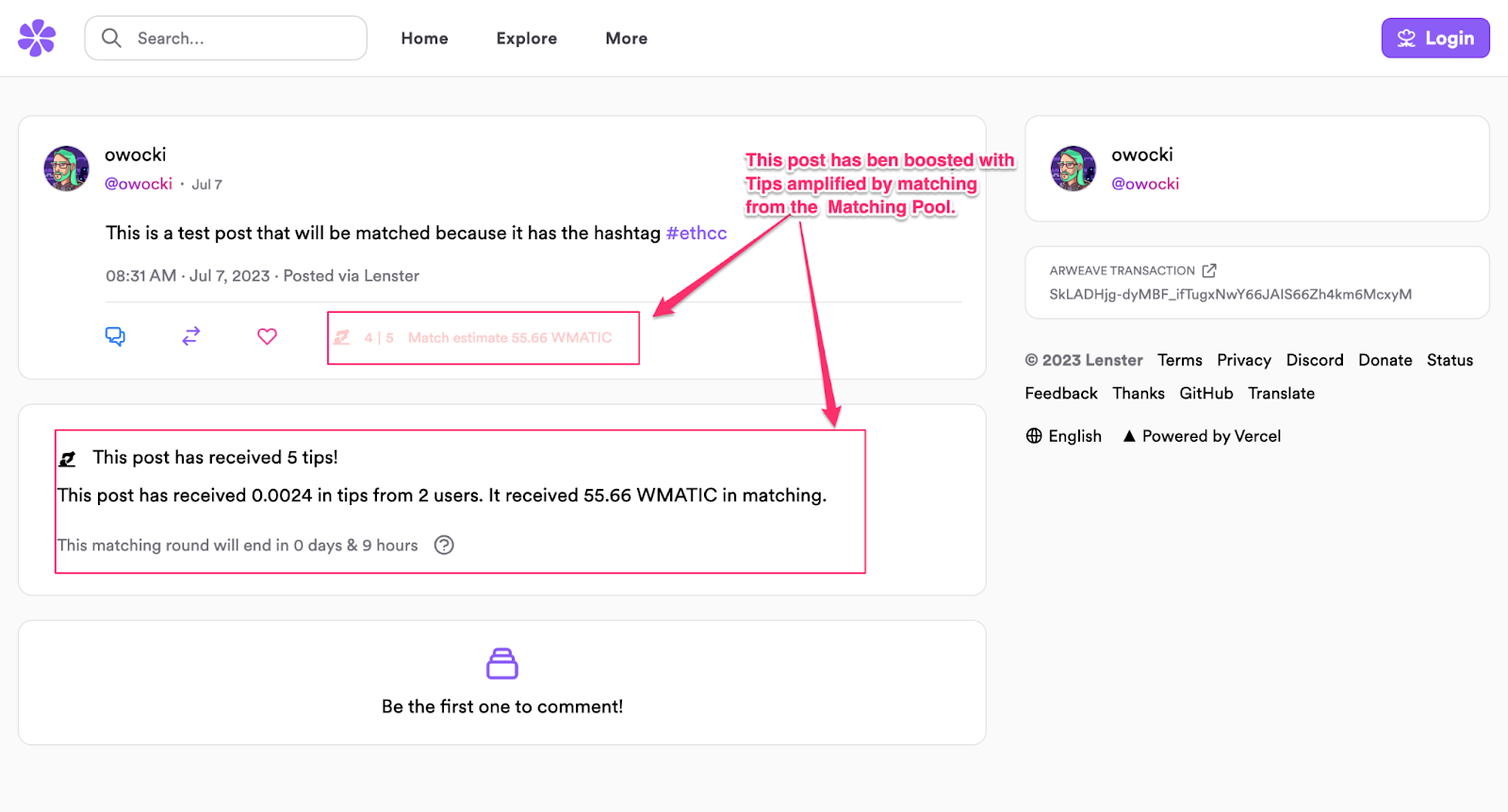Switch to the Explore tab

tap(526, 38)
